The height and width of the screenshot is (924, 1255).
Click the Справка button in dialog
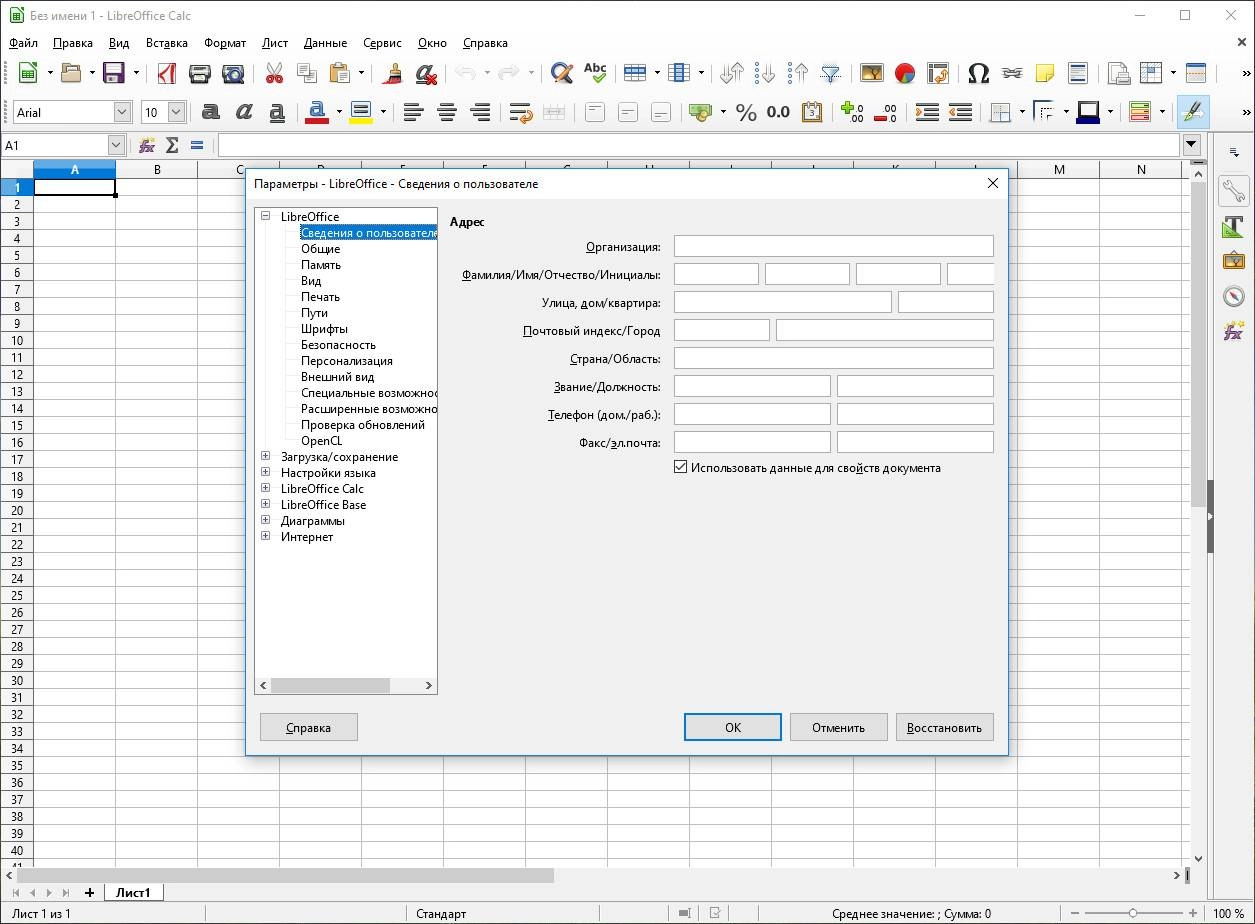[308, 727]
